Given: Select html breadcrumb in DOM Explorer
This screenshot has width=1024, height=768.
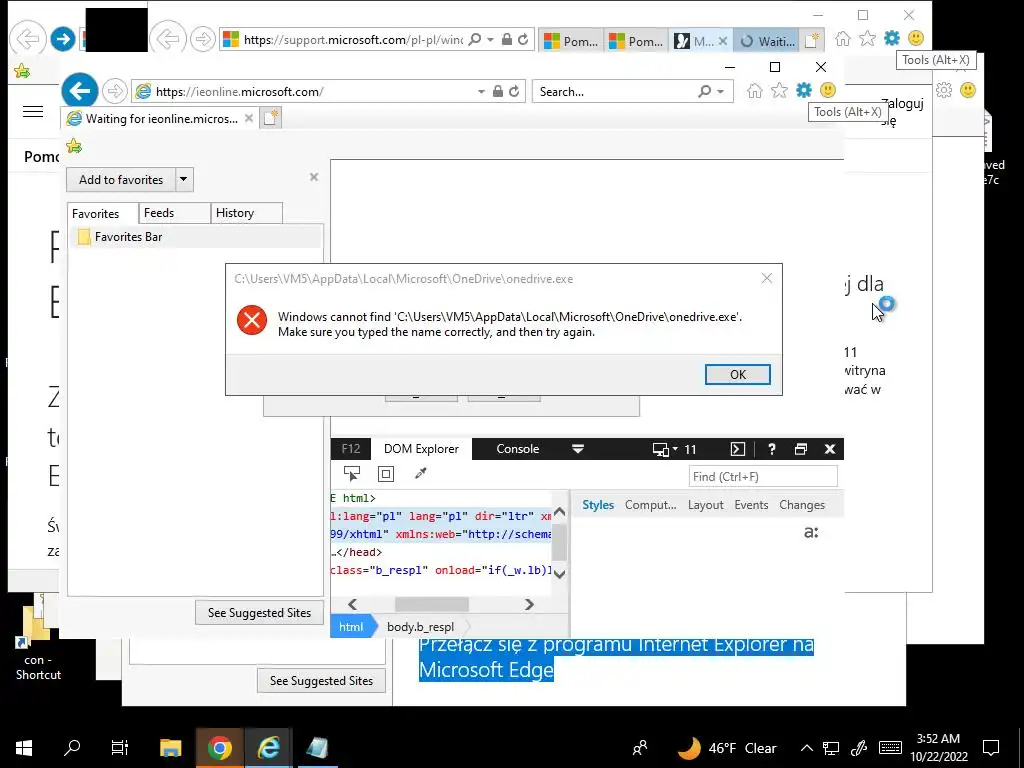Looking at the screenshot, I should (x=351, y=627).
